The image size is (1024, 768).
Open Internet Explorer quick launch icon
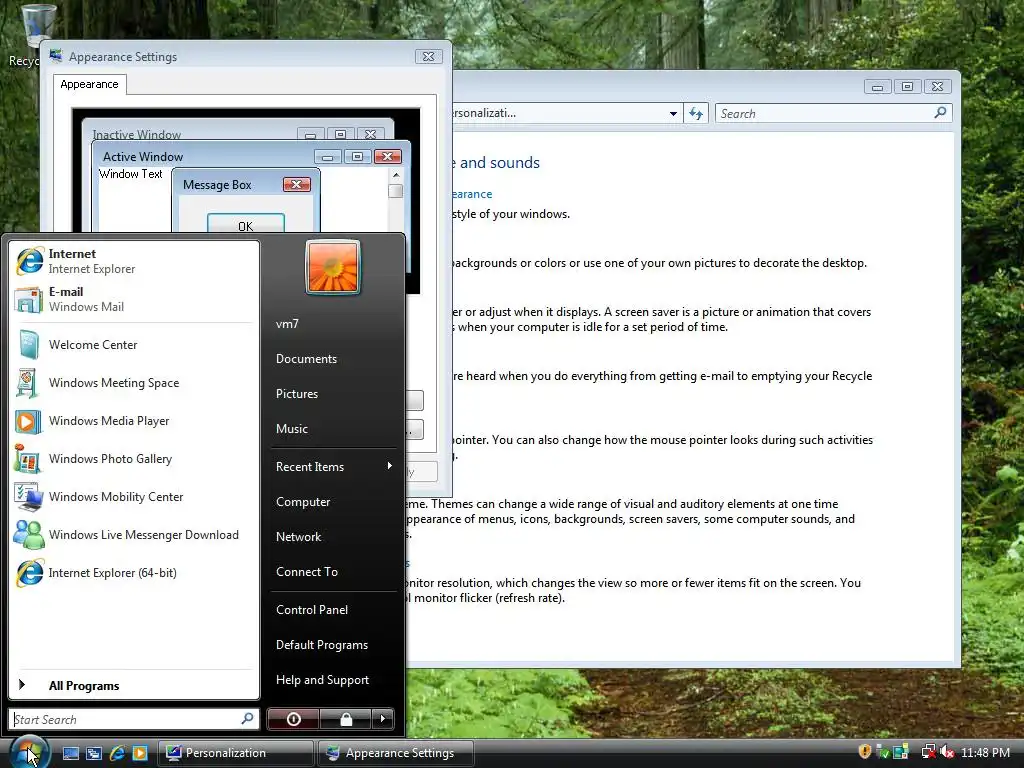[x=118, y=753]
